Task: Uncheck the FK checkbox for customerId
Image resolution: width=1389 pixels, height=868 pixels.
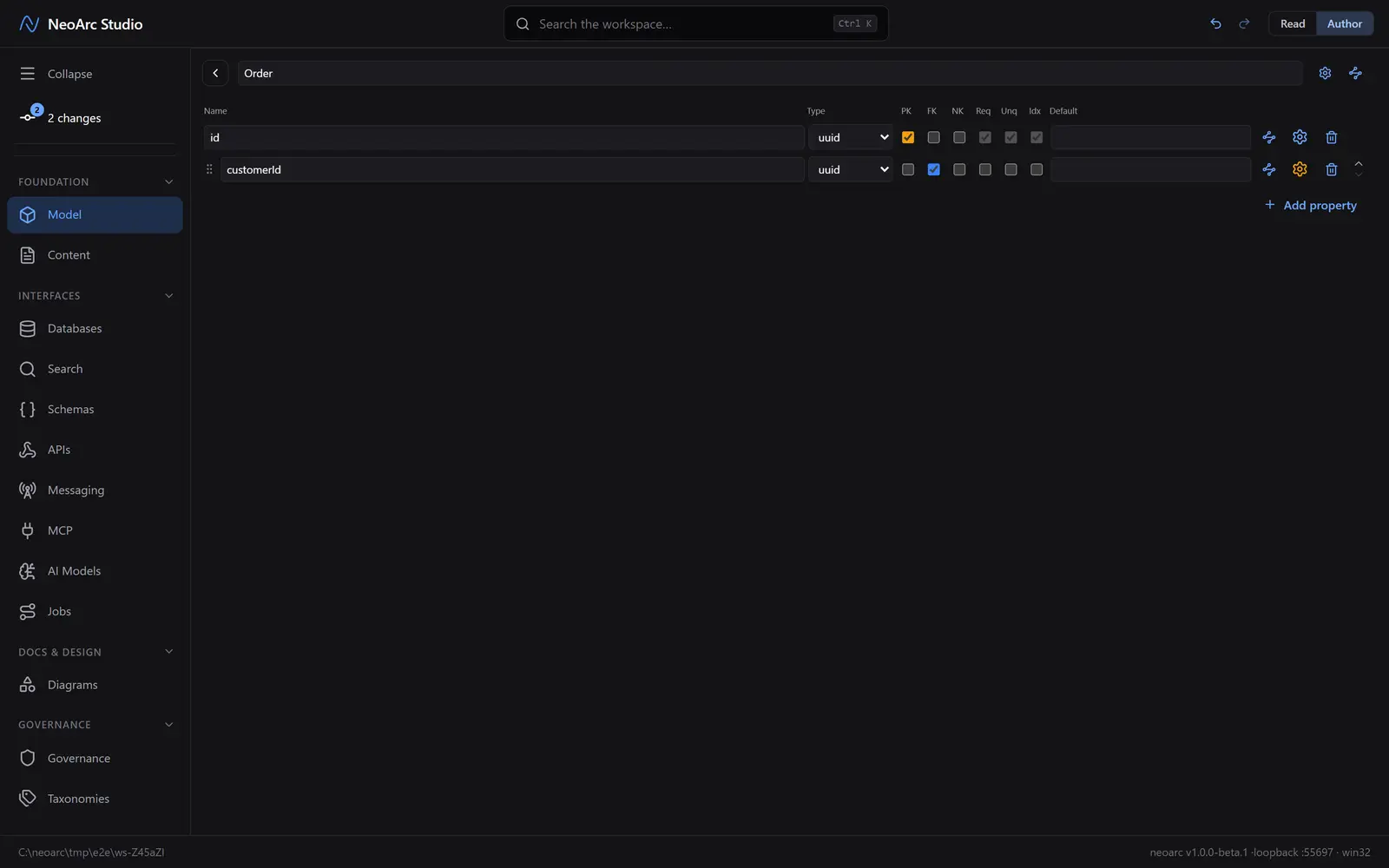Action: tap(933, 169)
